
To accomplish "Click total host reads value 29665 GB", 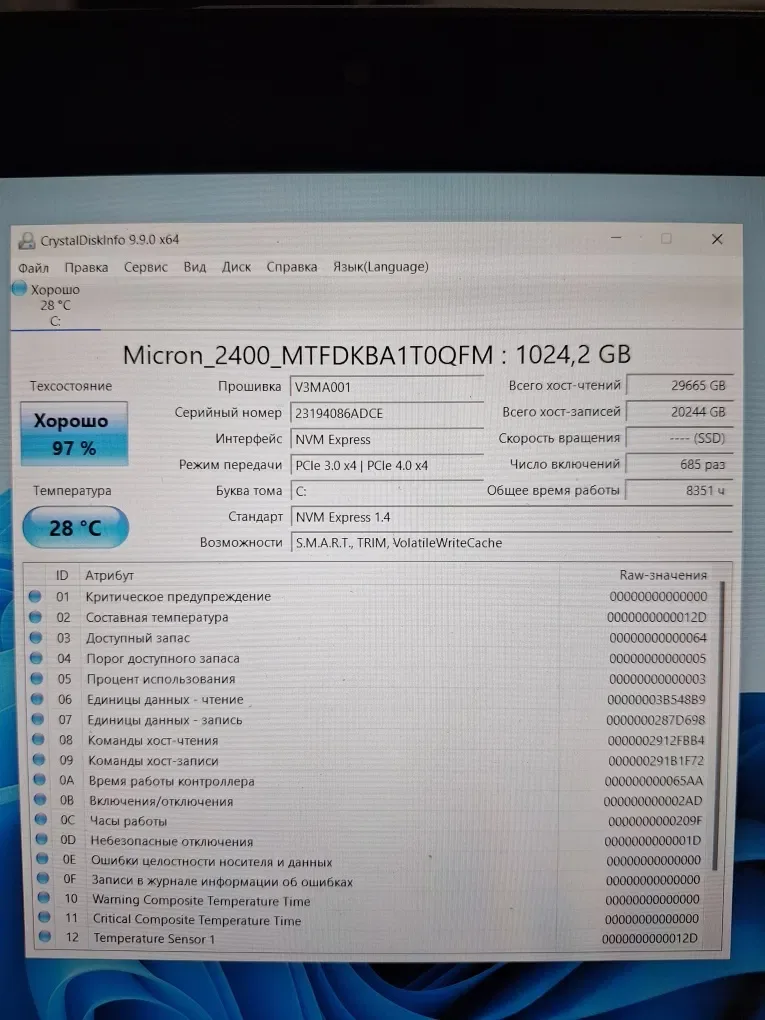I will [680, 385].
